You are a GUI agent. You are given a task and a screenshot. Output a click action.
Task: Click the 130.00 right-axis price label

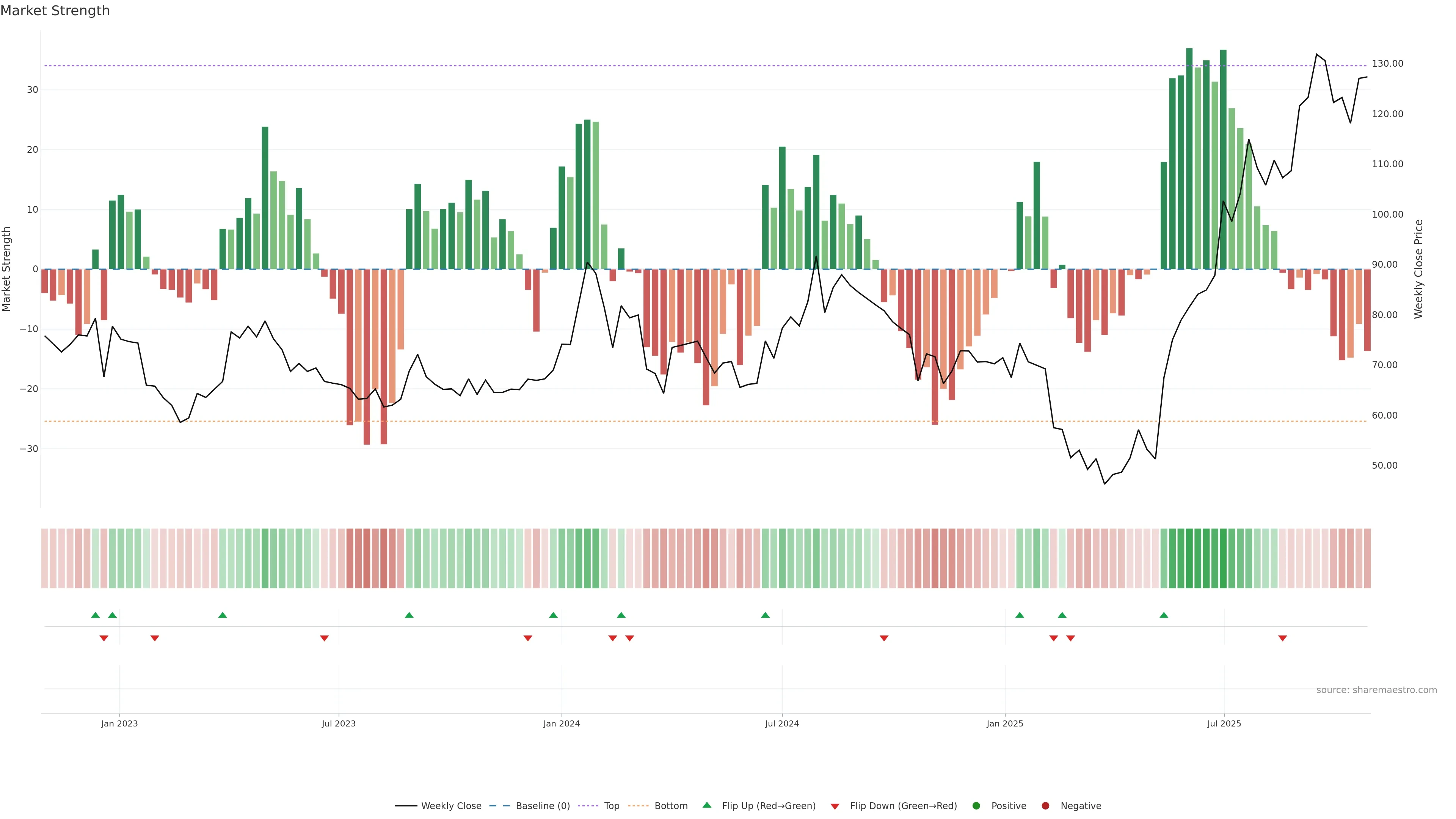1387,64
